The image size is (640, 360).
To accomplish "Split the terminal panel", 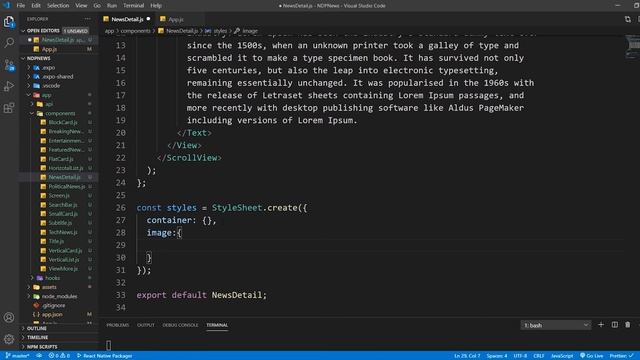I will [615, 325].
